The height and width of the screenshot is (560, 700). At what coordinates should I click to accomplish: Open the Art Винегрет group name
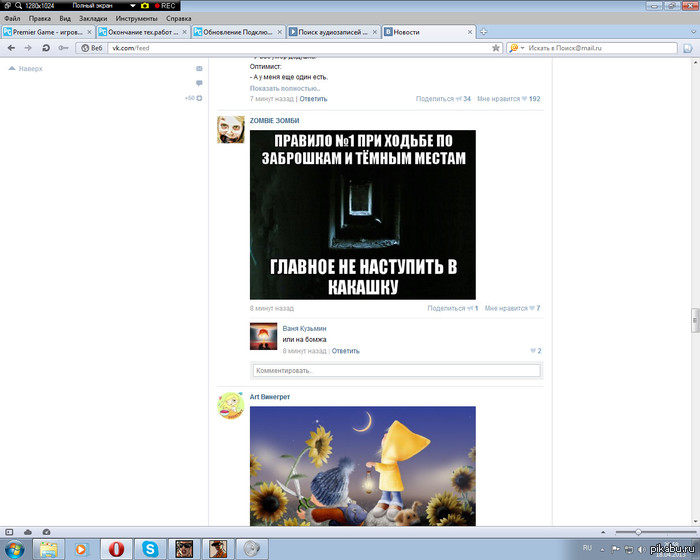click(270, 397)
